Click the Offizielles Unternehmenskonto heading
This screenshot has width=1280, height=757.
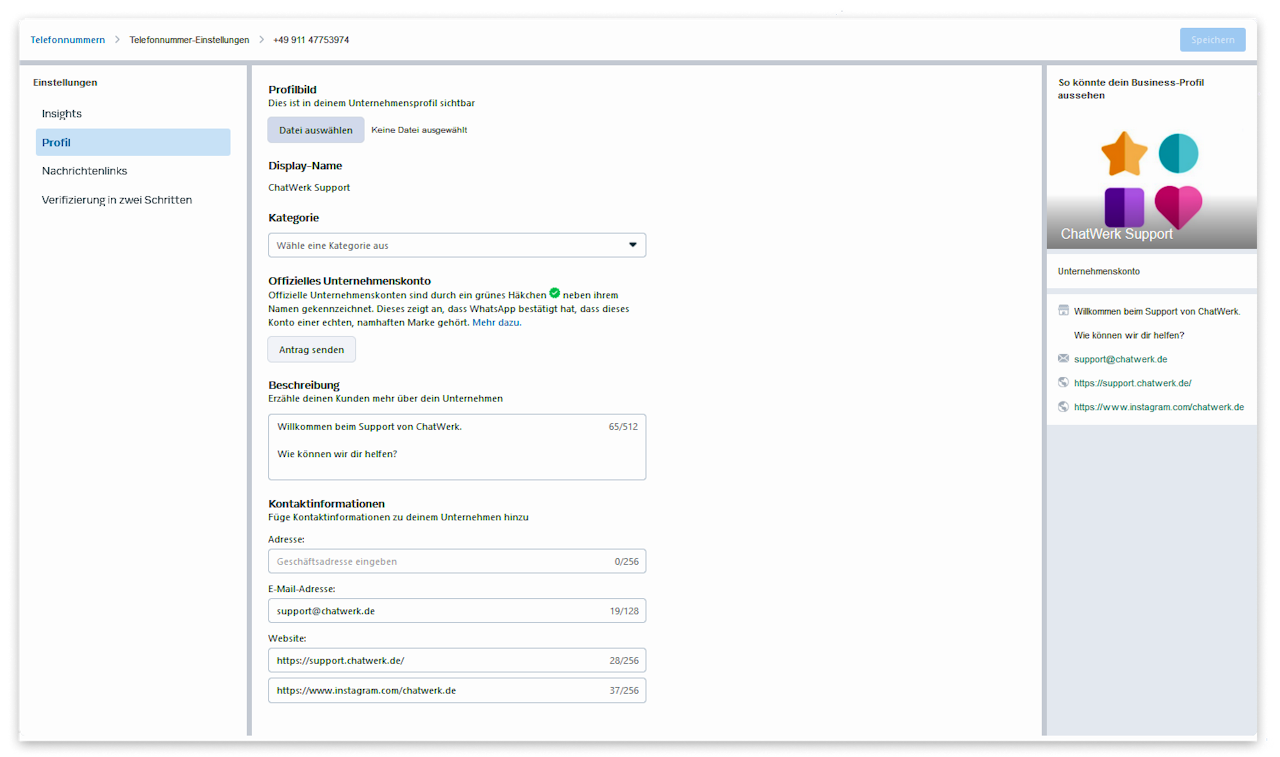pos(350,281)
